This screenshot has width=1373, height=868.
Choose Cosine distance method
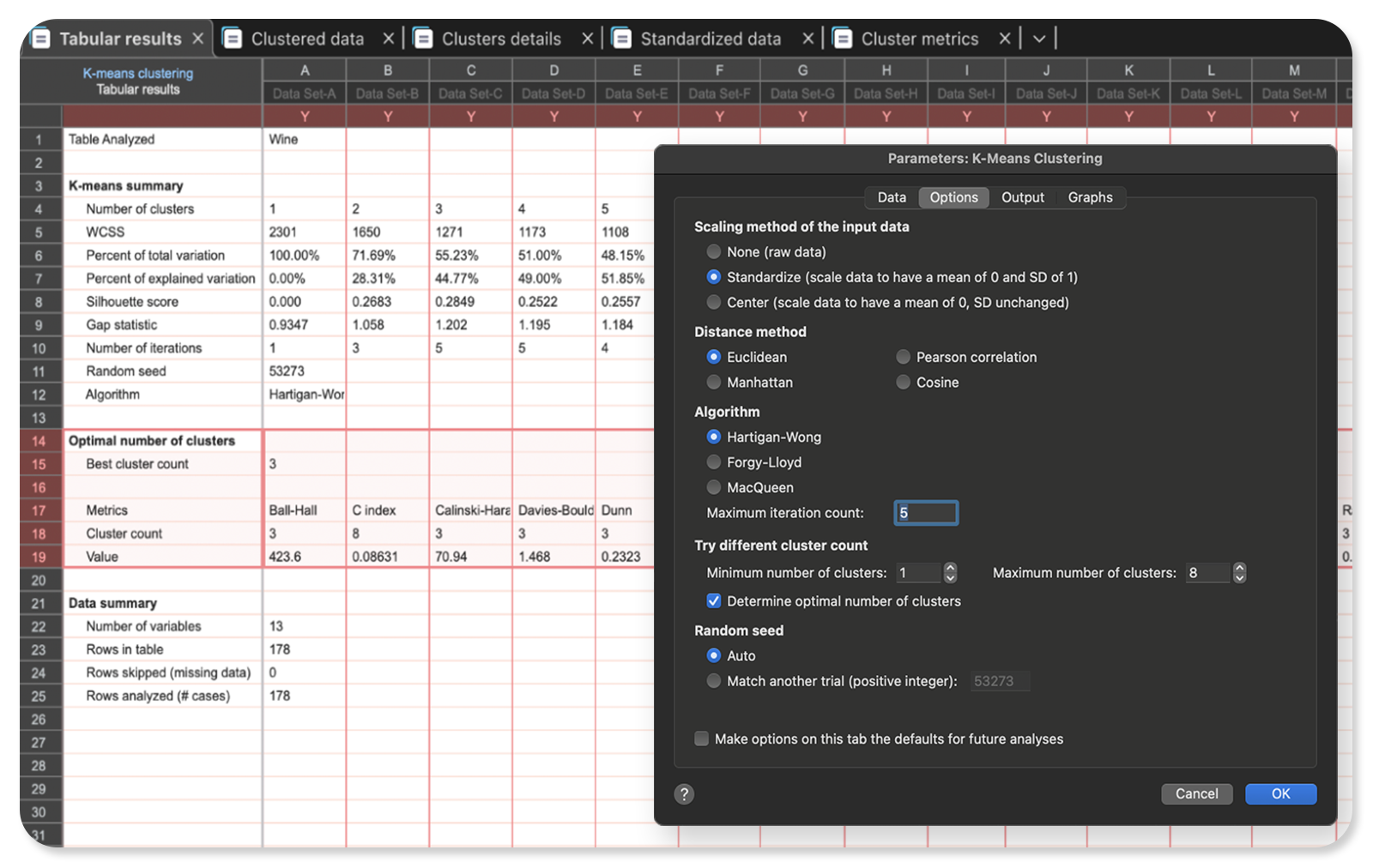pos(903,382)
